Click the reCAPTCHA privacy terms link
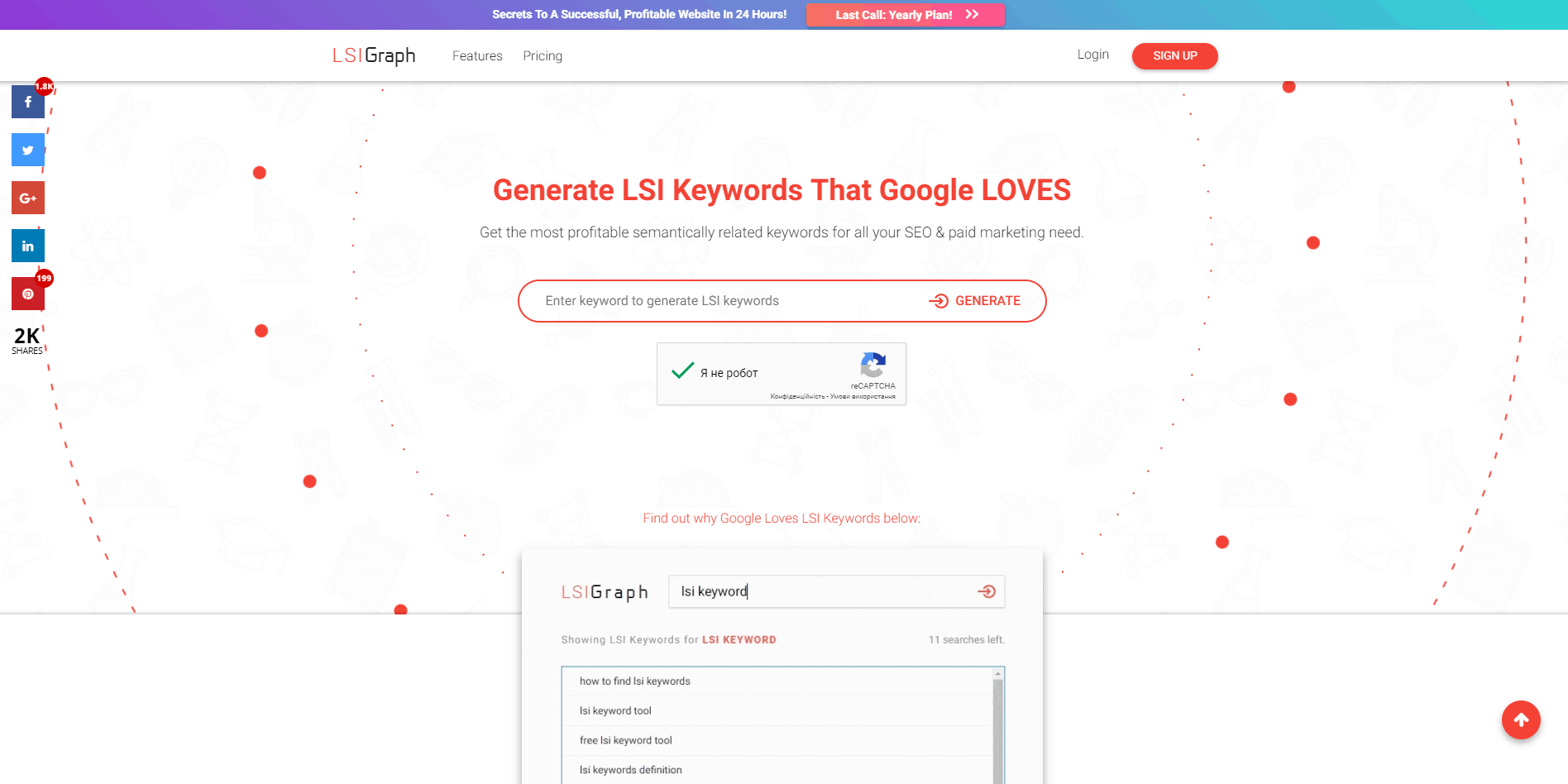Image resolution: width=1568 pixels, height=784 pixels. click(x=833, y=397)
